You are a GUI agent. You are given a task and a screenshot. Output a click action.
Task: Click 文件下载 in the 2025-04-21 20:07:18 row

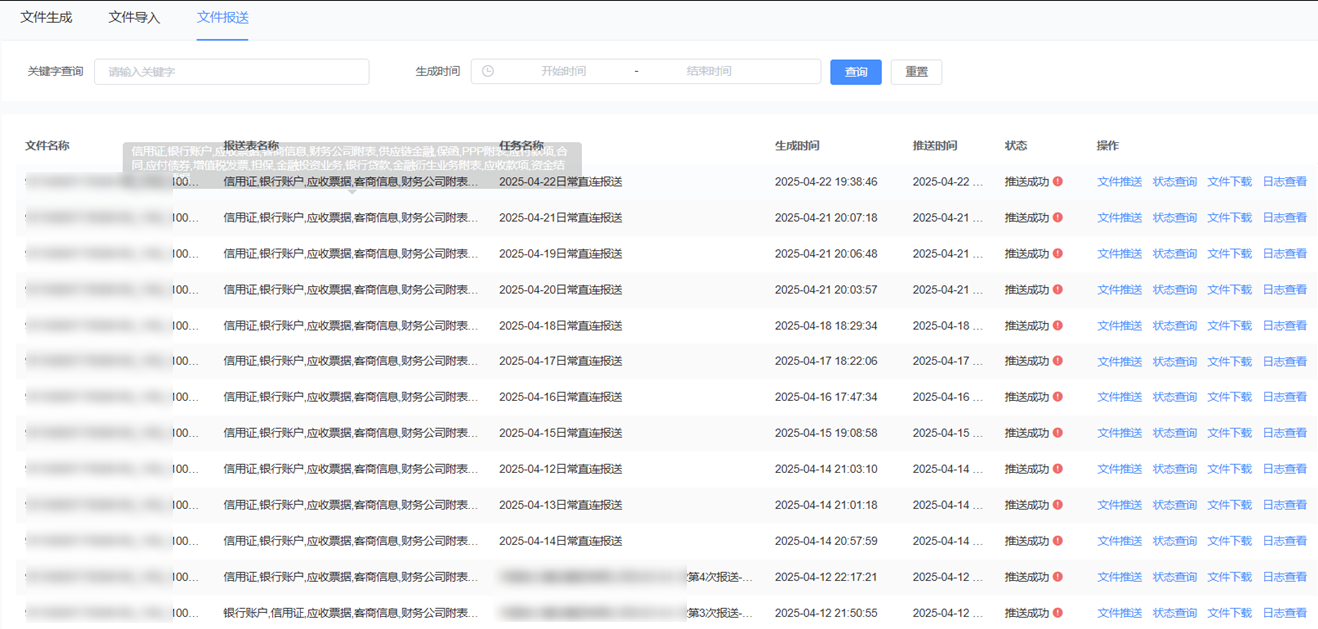1230,218
